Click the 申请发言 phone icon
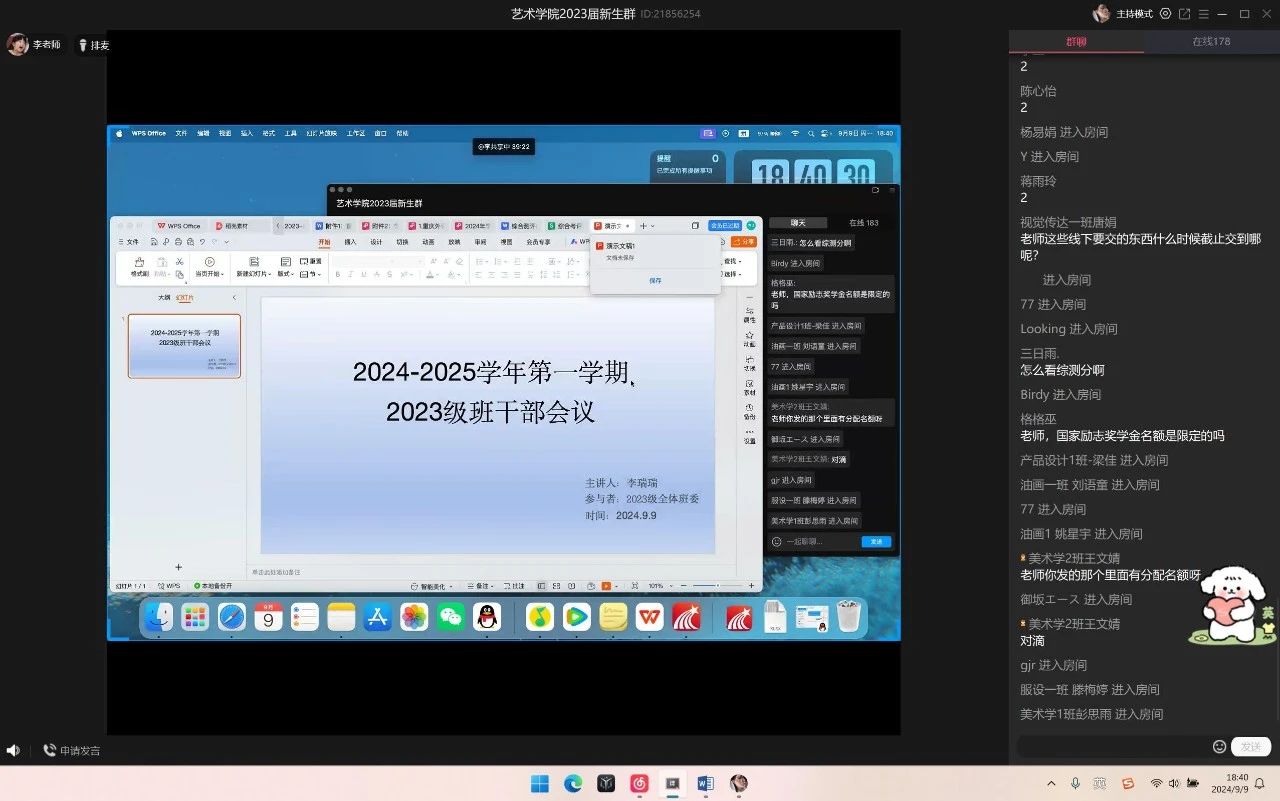 click(x=49, y=750)
